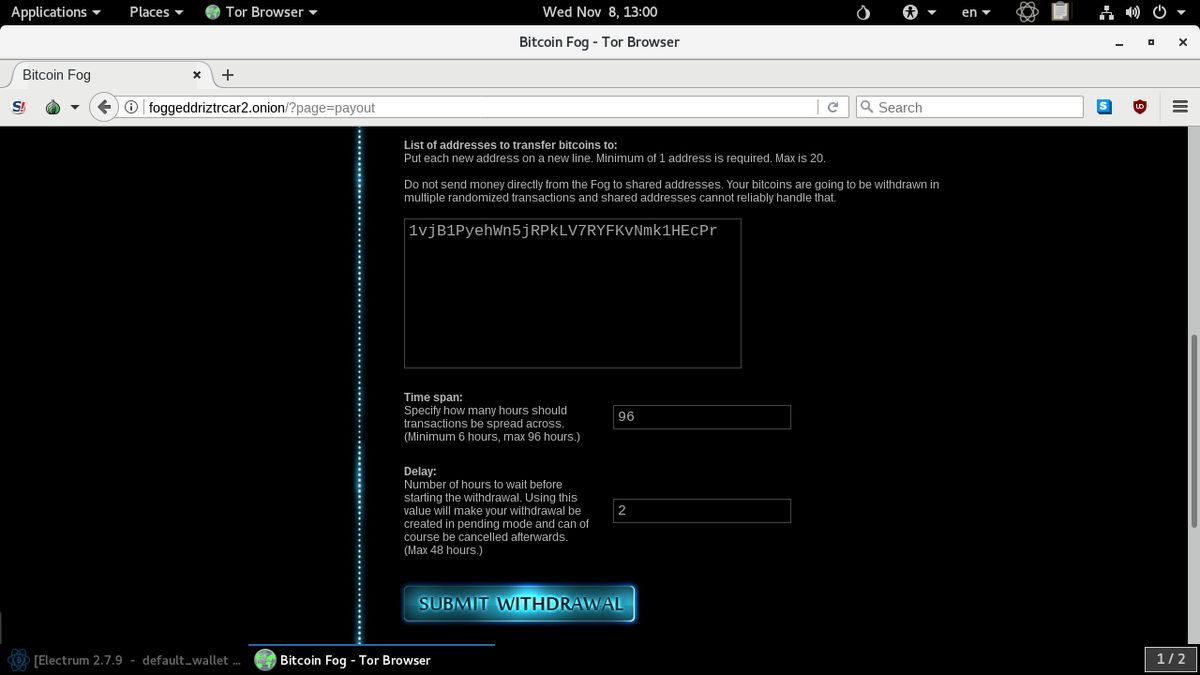Click the blue S extension icon near search bar
1200x675 pixels.
(1104, 106)
